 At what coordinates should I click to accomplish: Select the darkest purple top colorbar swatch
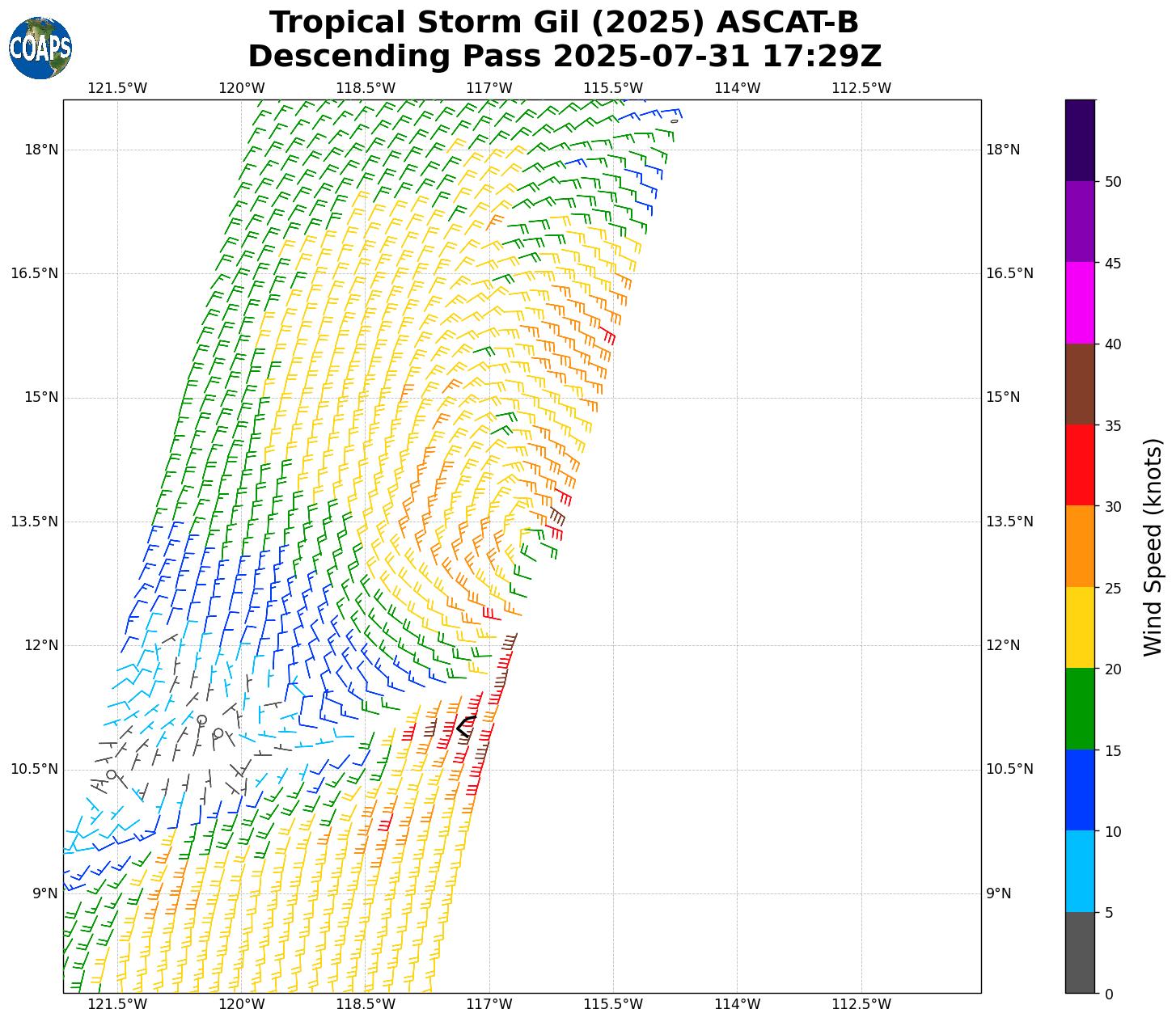(1079, 140)
